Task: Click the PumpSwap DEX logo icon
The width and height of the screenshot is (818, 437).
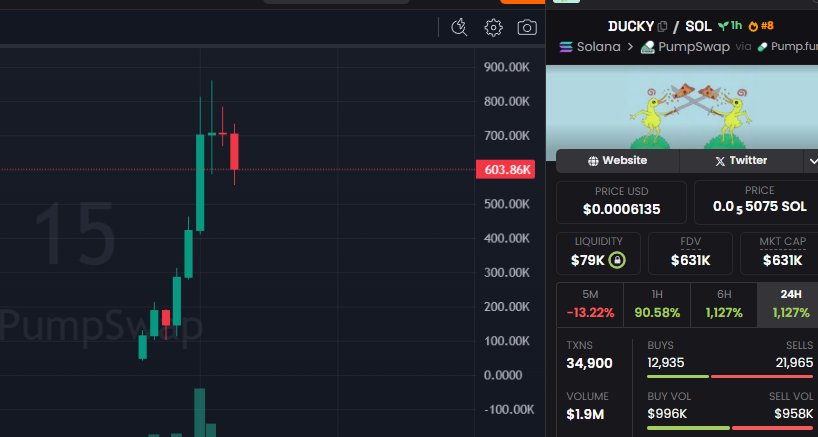Action: [x=648, y=47]
